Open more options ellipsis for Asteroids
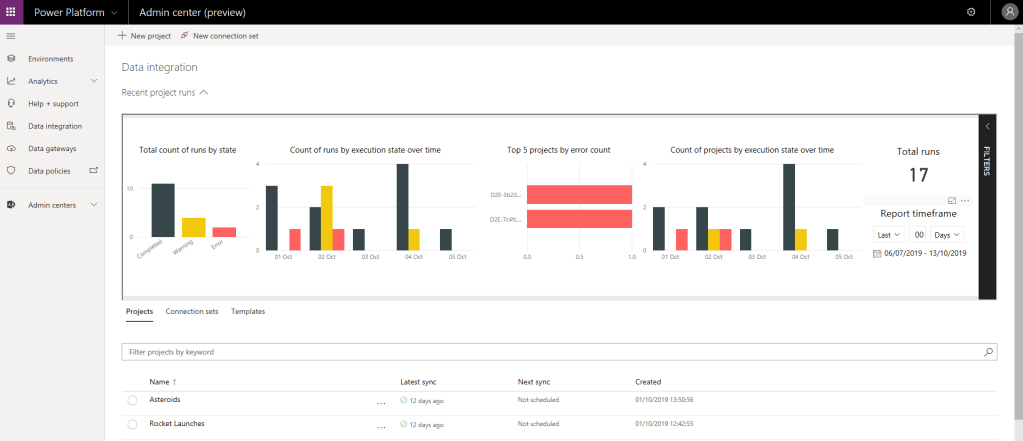This screenshot has height=441, width=1023. point(380,401)
